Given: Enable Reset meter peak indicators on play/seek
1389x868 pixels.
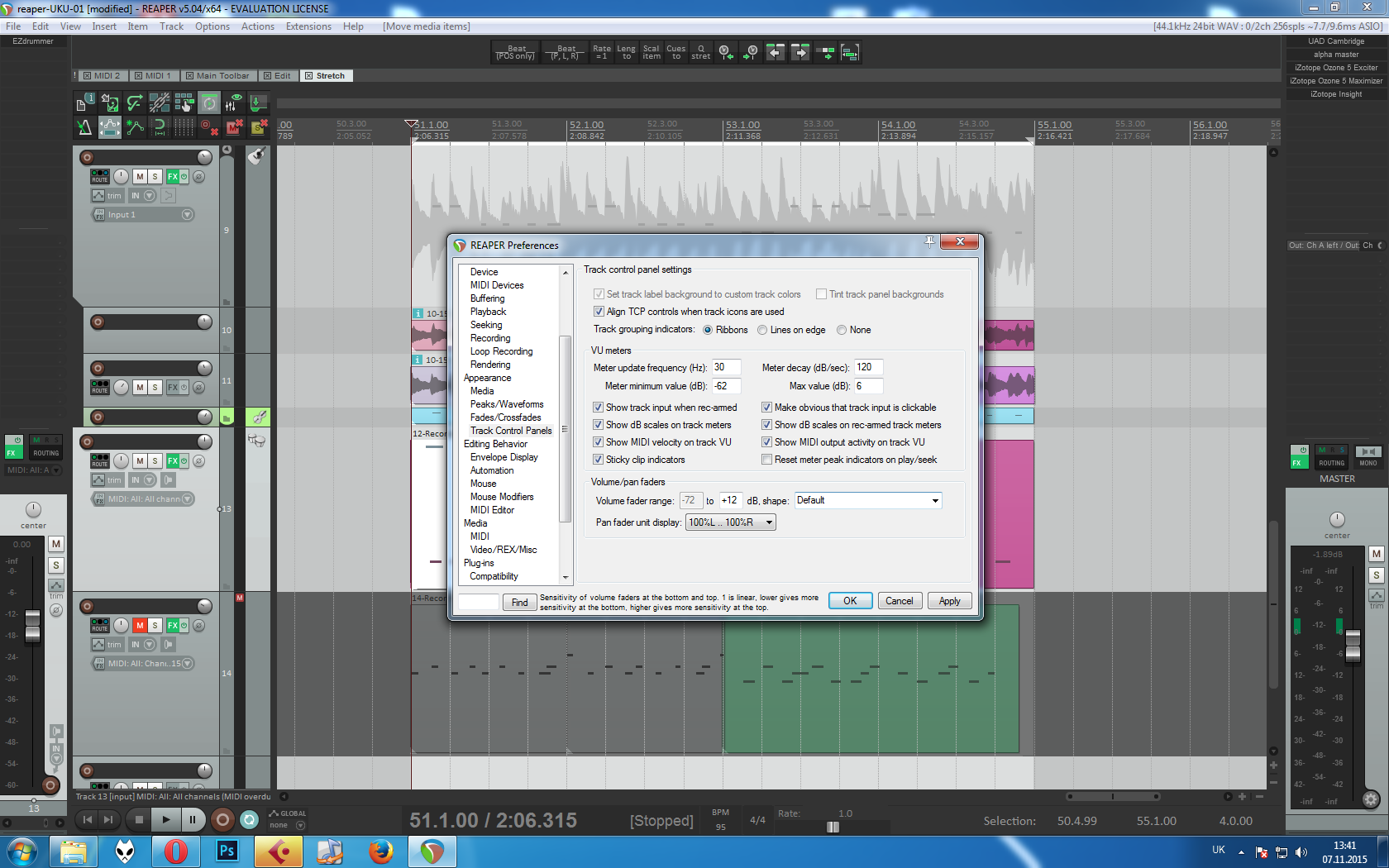Looking at the screenshot, I should coord(766,460).
